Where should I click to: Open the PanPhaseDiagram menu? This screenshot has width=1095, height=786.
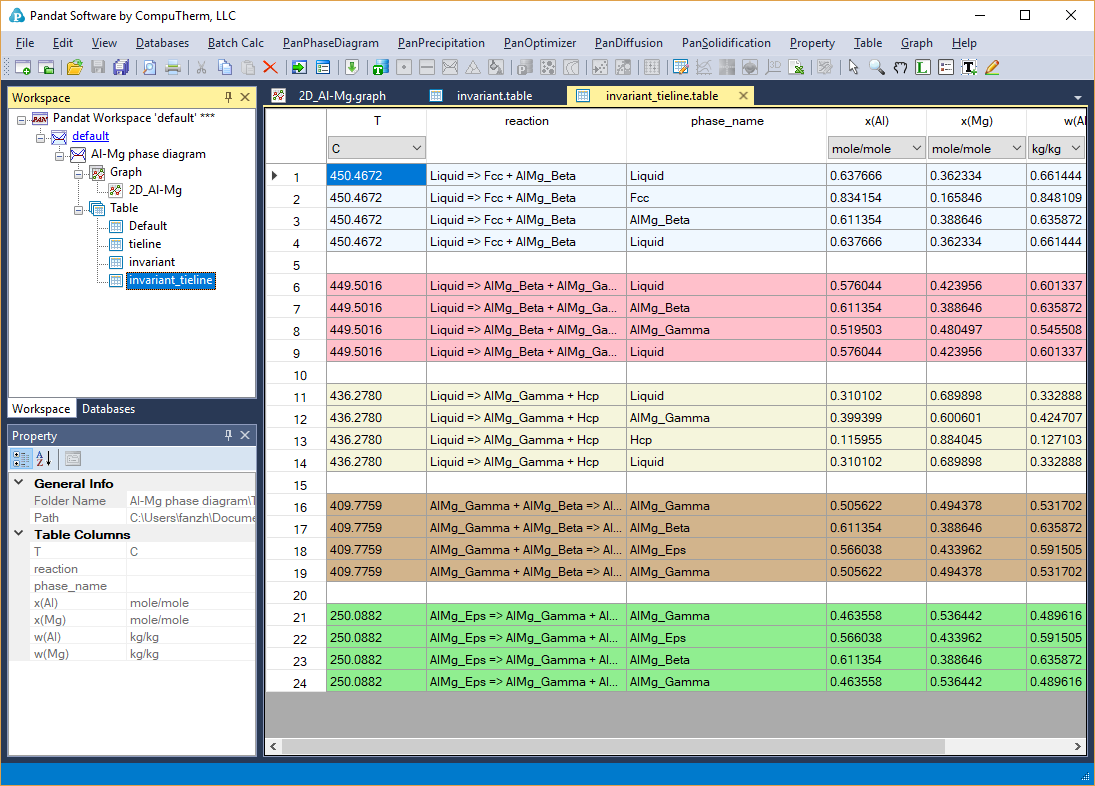click(330, 43)
